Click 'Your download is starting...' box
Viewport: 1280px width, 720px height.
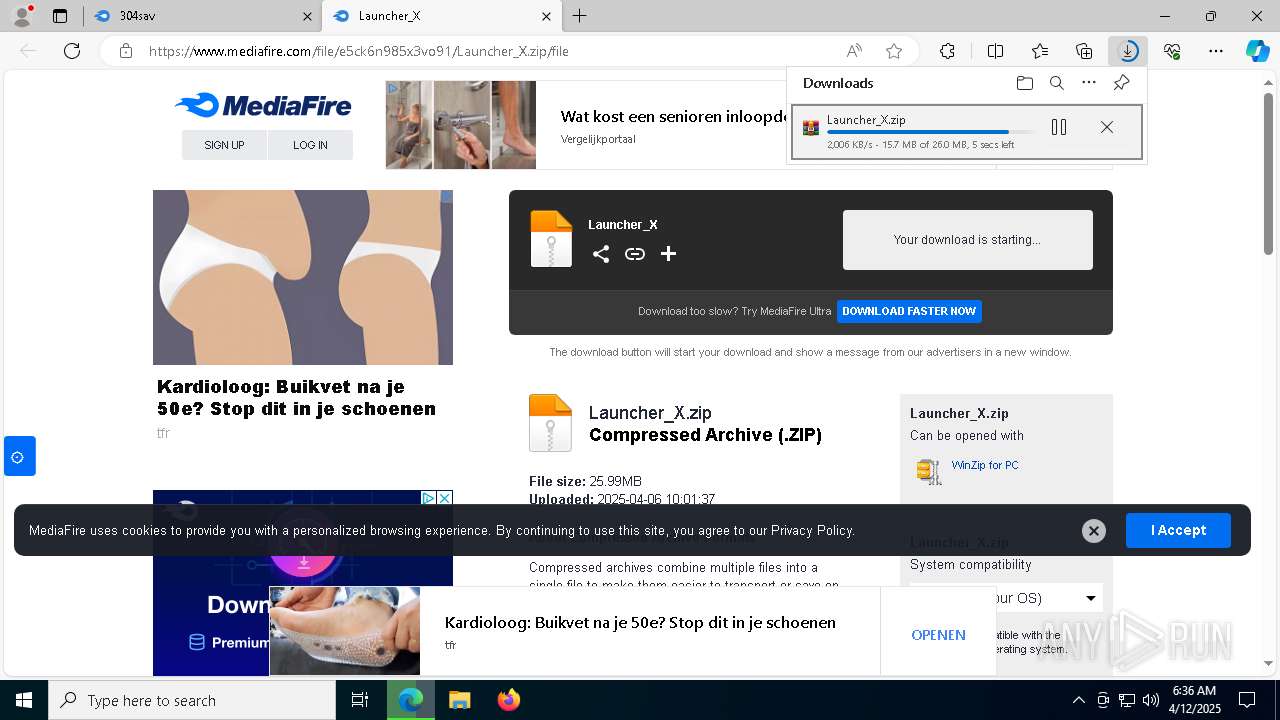(967, 240)
